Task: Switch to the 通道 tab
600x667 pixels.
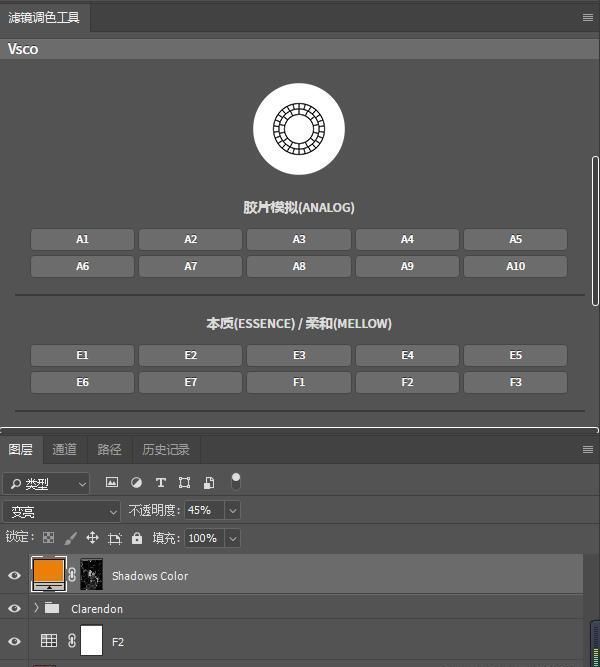Action: point(65,450)
